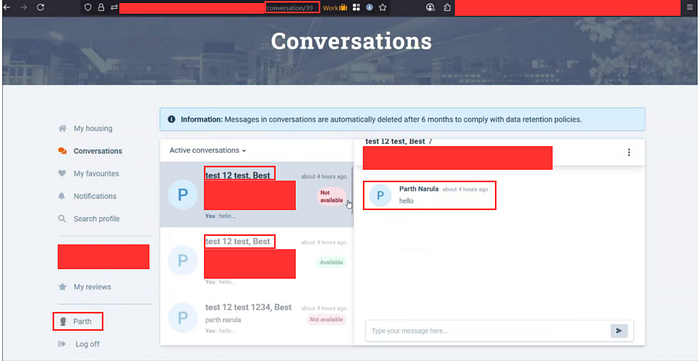The image size is (700, 361).
Task: Open the browser account icon
Action: (x=430, y=8)
